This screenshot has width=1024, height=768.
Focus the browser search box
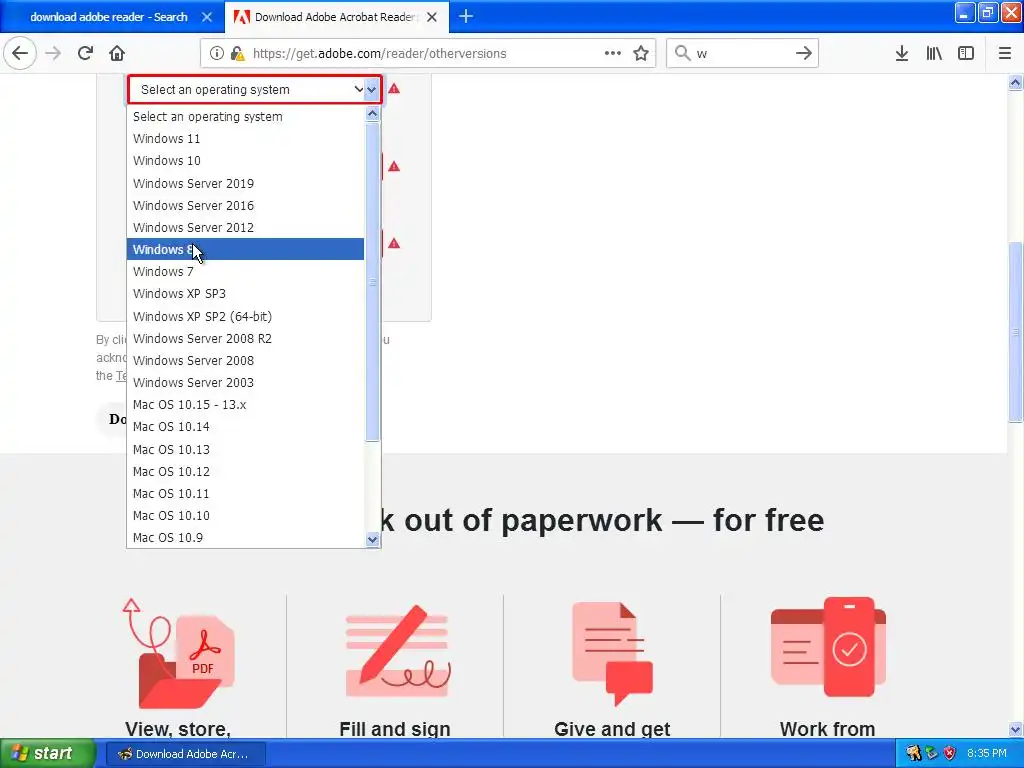tap(742, 54)
